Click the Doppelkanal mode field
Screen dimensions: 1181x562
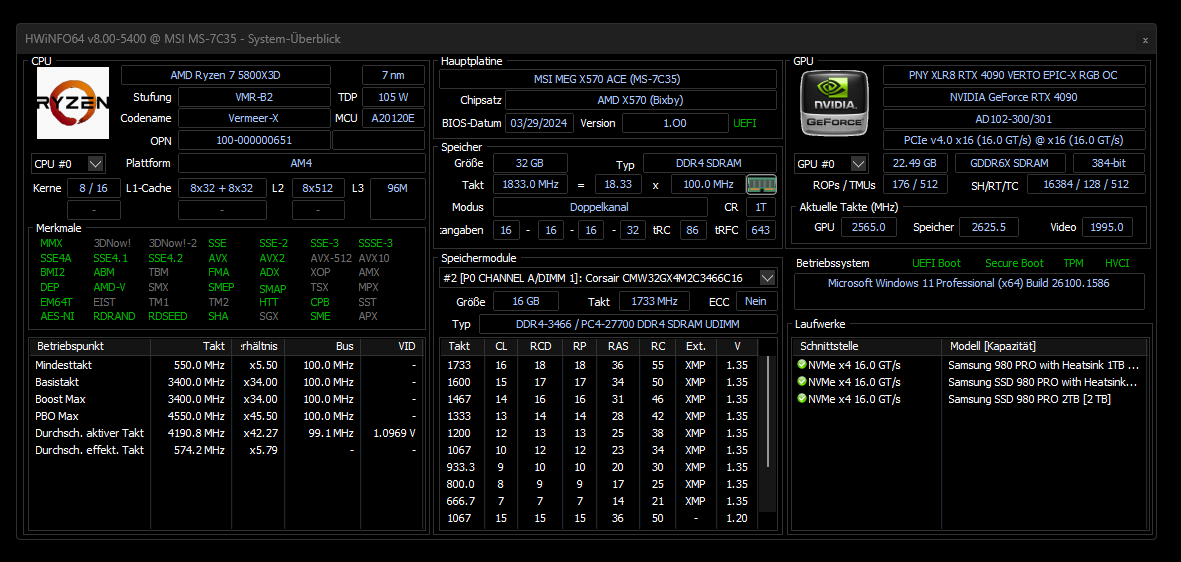click(600, 207)
